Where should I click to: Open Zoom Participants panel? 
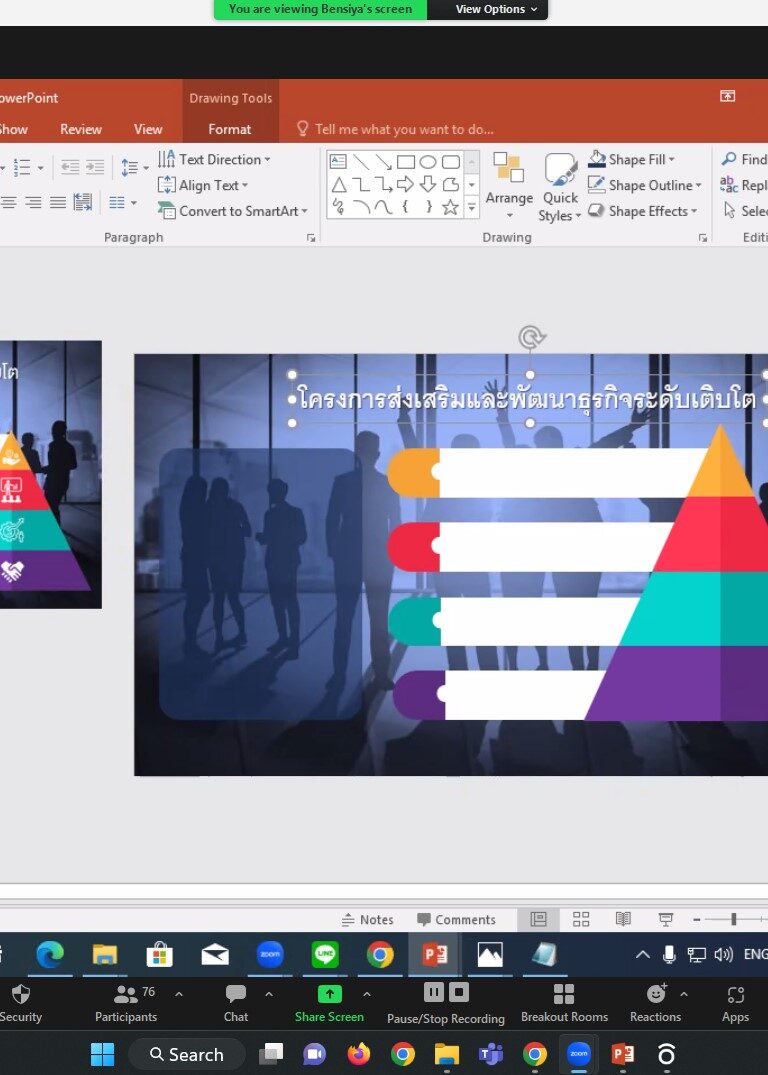coord(126,1004)
